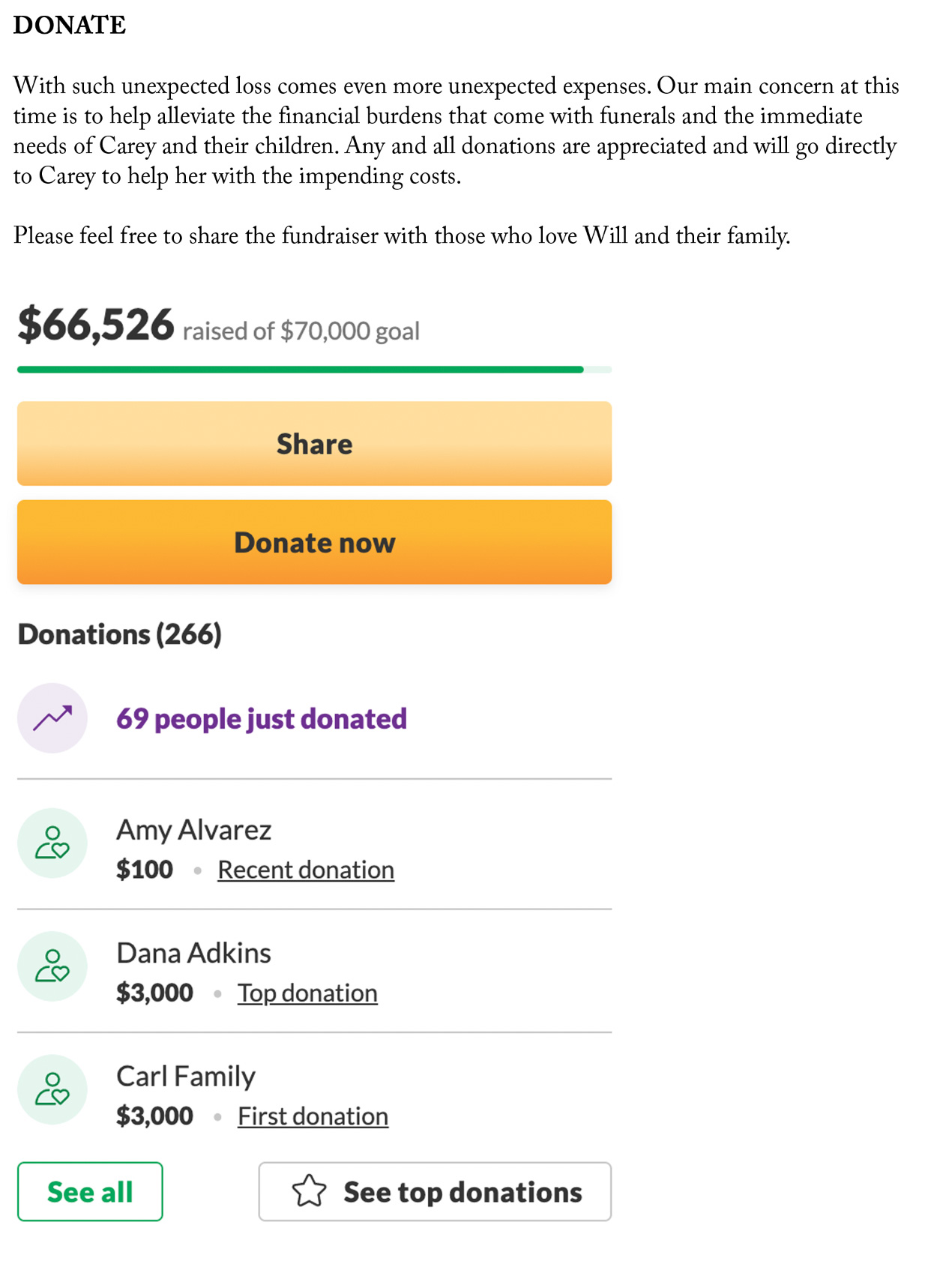Click the 69 people just donated text
This screenshot has width=952, height=1270.
click(x=262, y=718)
